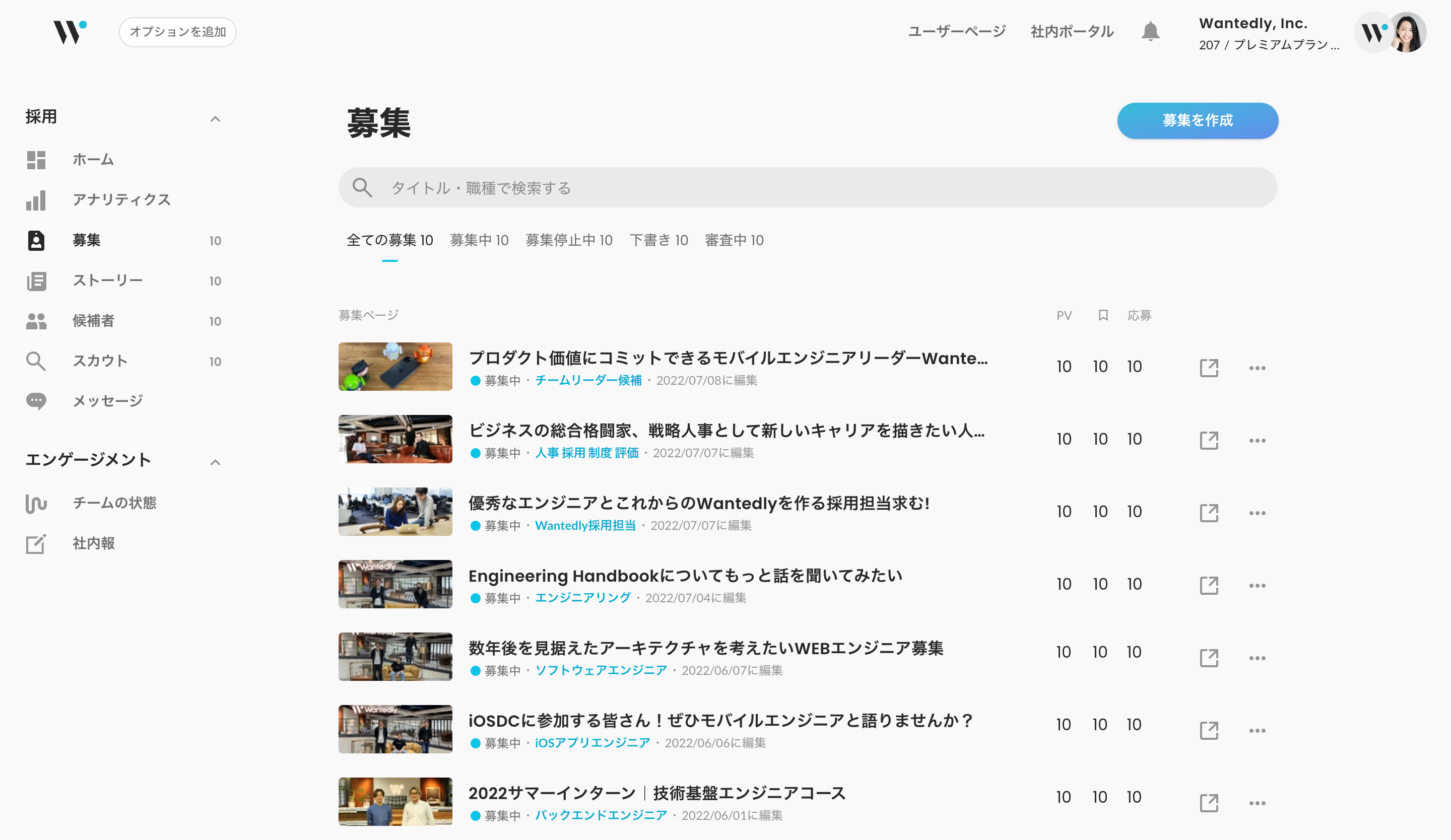Open thumbnail of プロダクト価値にコミット posting
The height and width of the screenshot is (840, 1451).
click(395, 367)
